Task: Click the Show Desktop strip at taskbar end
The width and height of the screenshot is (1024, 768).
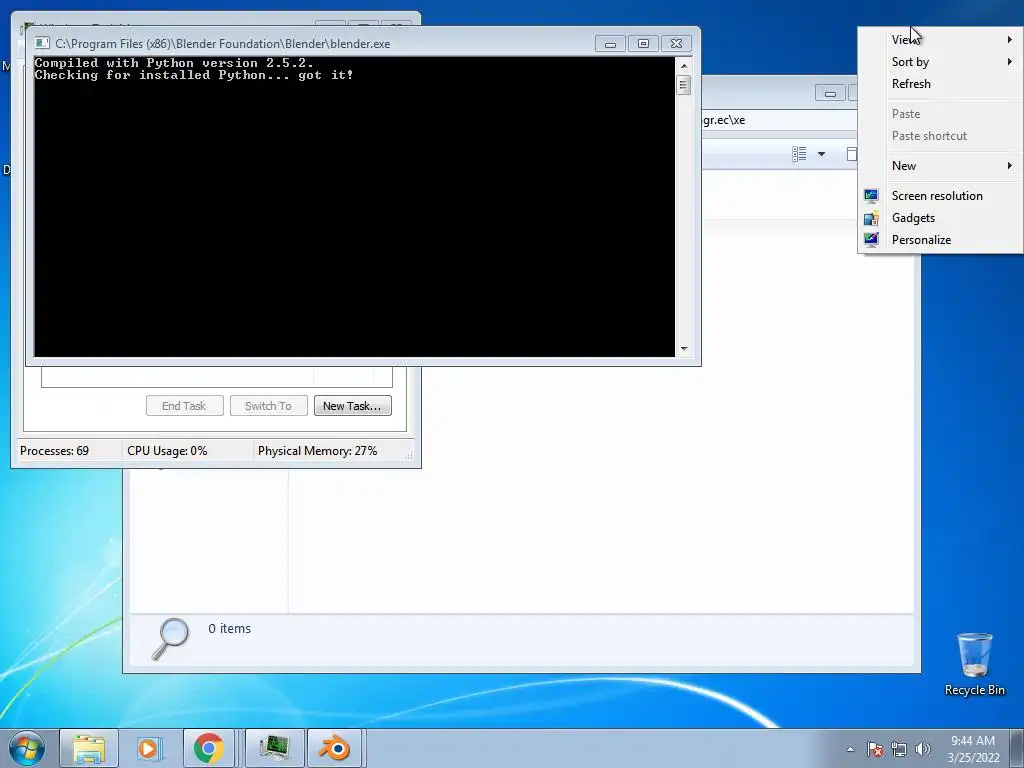Action: [x=1017, y=748]
